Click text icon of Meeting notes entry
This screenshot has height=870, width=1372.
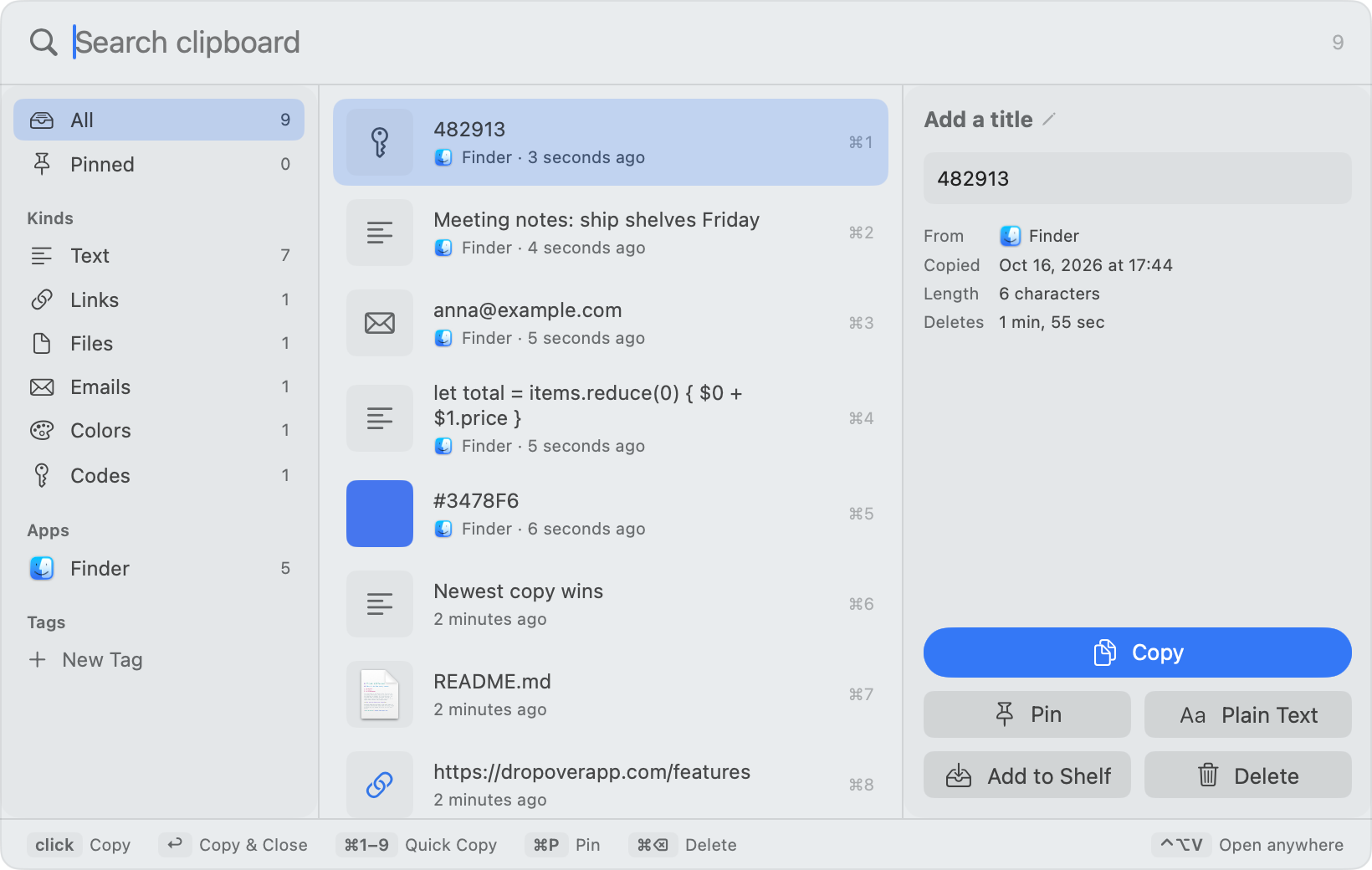coord(380,233)
